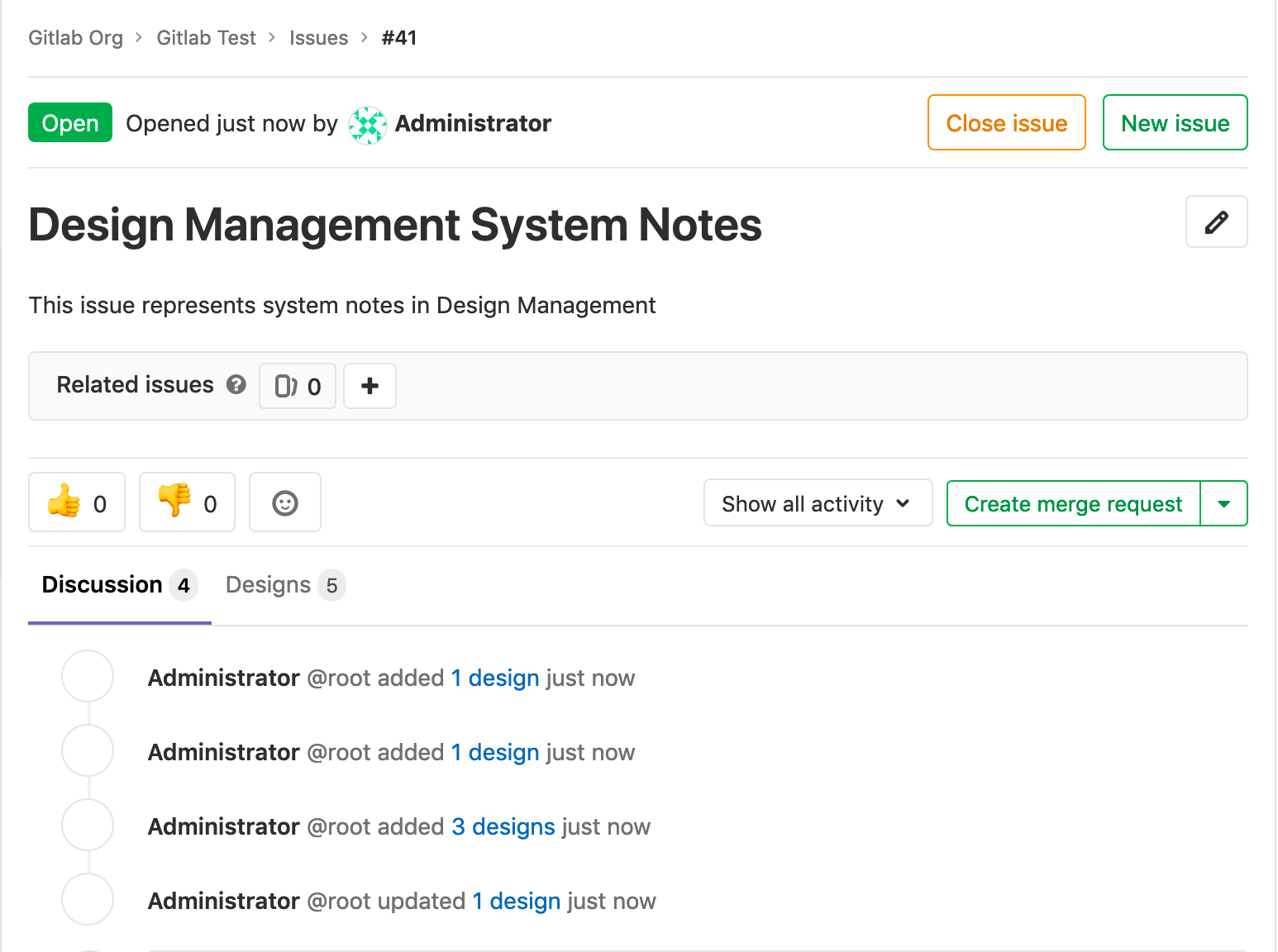
Task: Click the Create merge request button
Action: (x=1073, y=502)
